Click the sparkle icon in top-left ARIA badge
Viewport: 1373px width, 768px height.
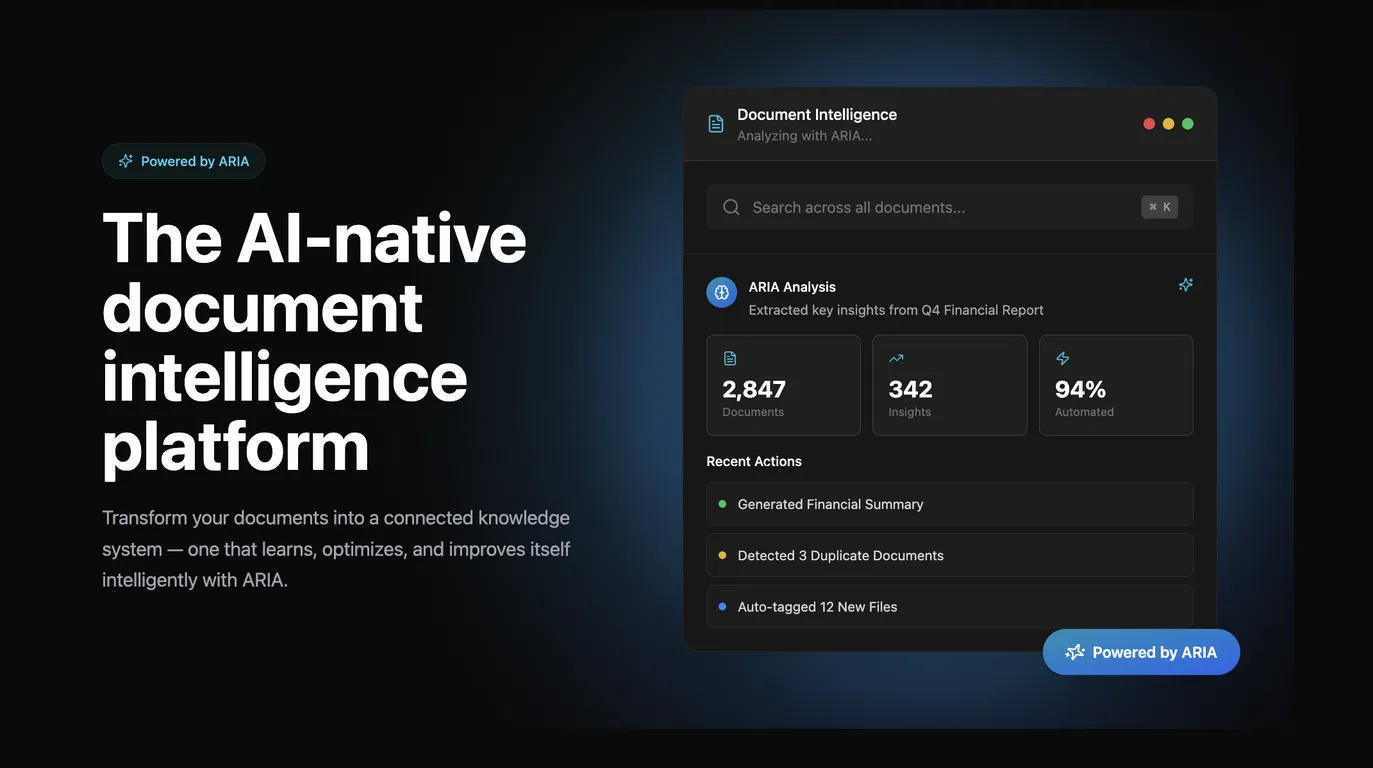coord(126,161)
